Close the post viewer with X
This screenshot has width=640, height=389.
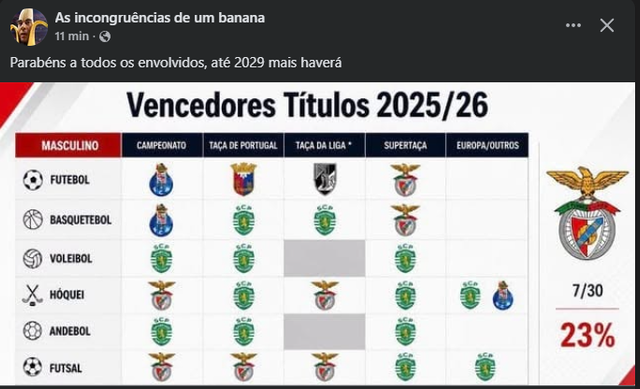pos(607,26)
